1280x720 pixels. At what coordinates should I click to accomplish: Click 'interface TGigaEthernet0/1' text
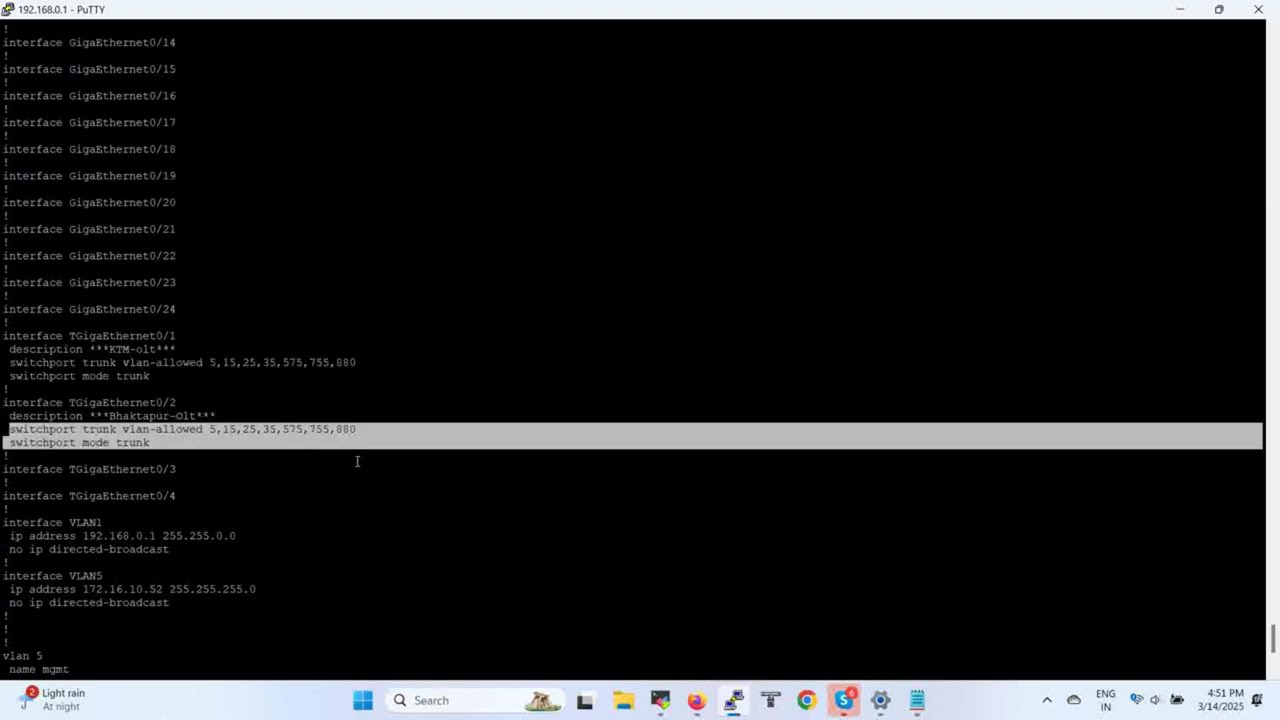89,336
